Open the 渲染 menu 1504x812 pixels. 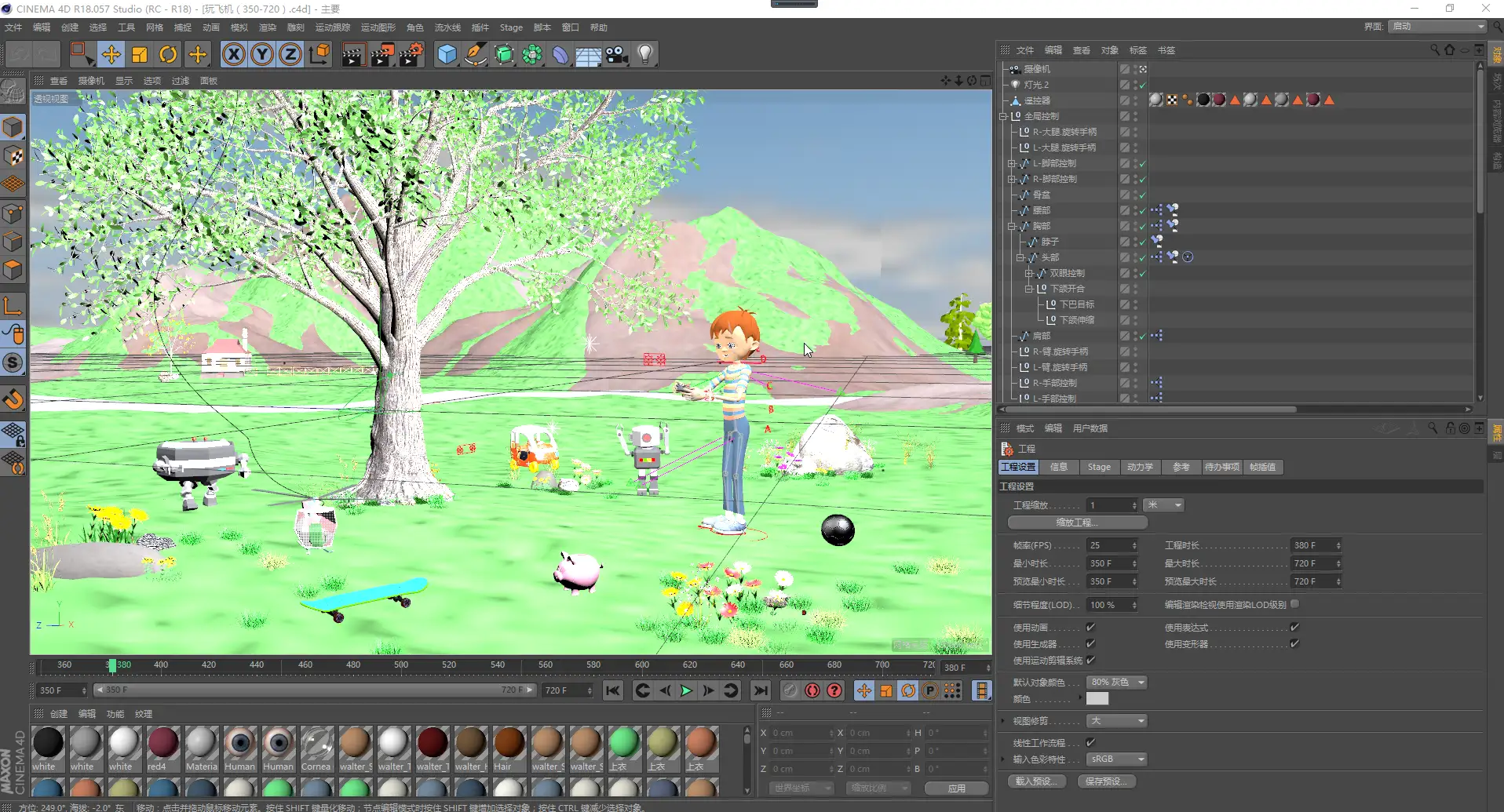pos(268,27)
